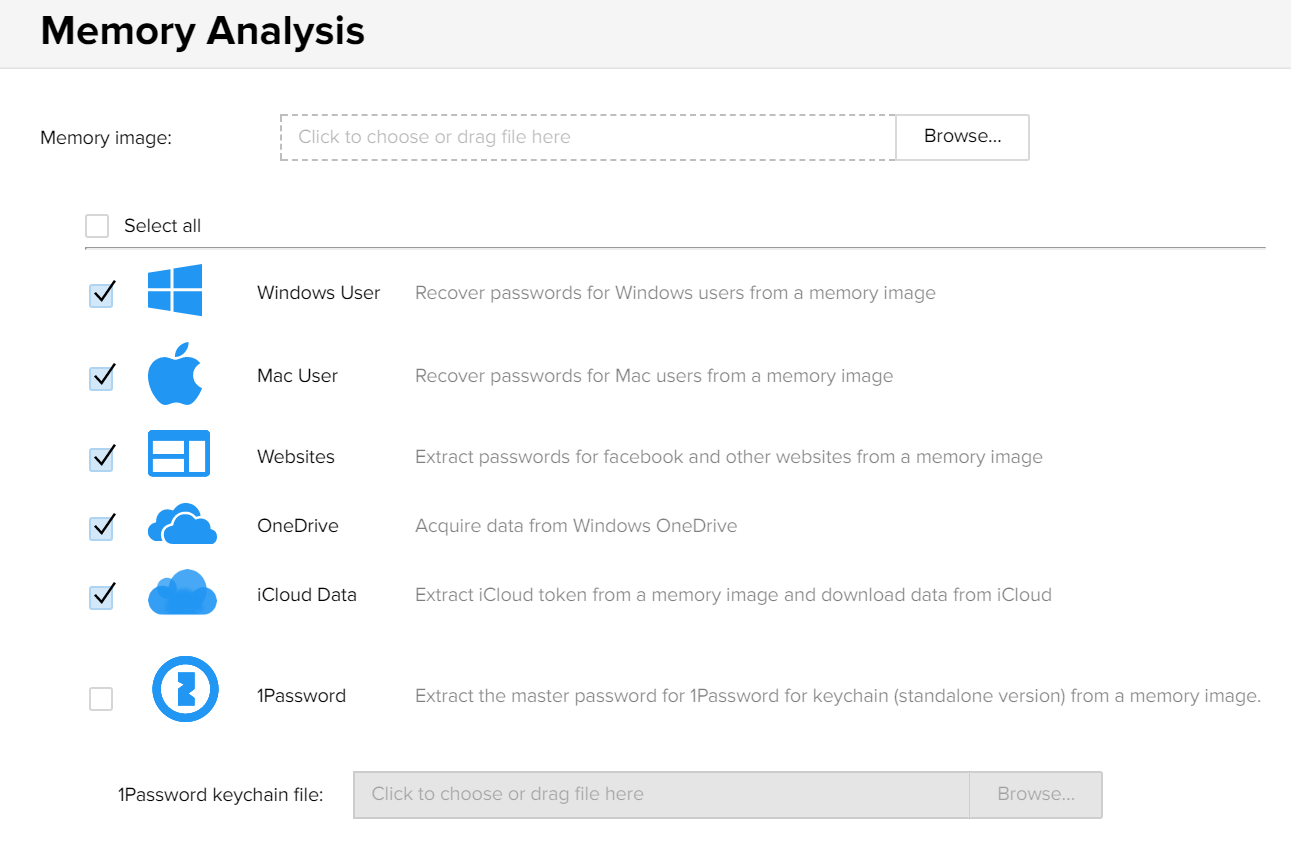
Task: Click the OneDrive cloud icon
Action: pos(182,525)
